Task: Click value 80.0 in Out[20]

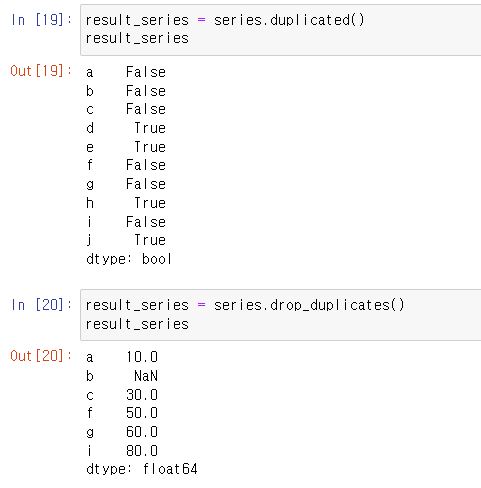Action: (x=142, y=451)
